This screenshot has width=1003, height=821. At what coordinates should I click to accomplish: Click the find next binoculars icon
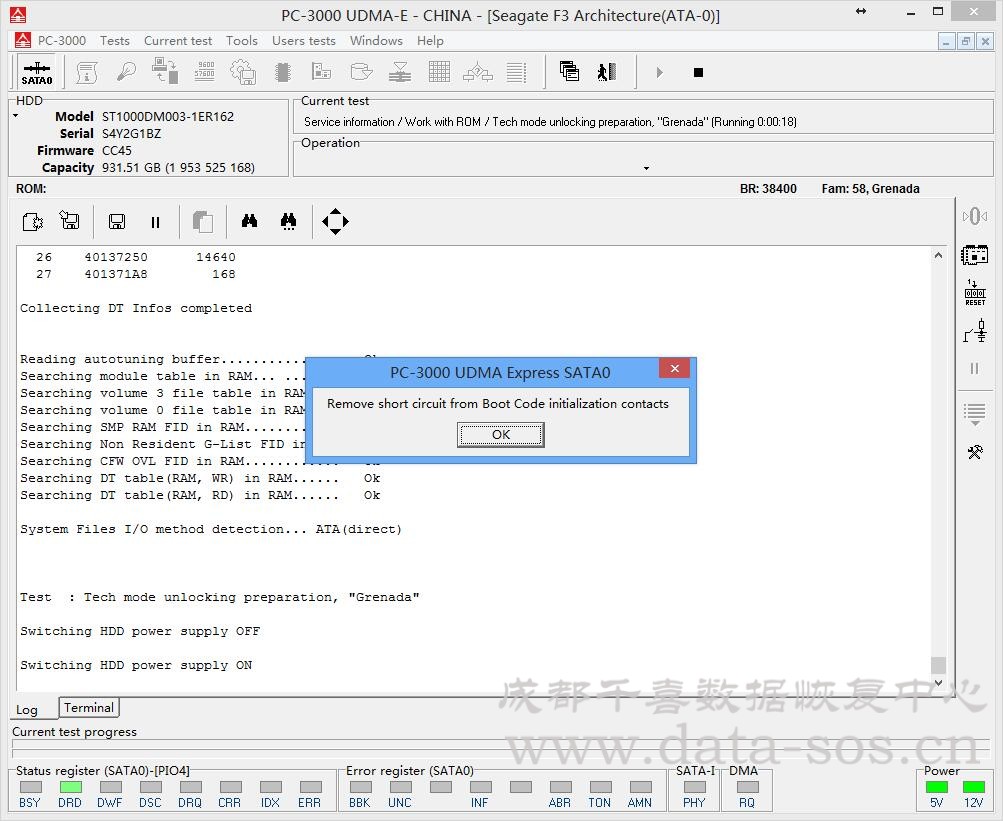click(288, 222)
